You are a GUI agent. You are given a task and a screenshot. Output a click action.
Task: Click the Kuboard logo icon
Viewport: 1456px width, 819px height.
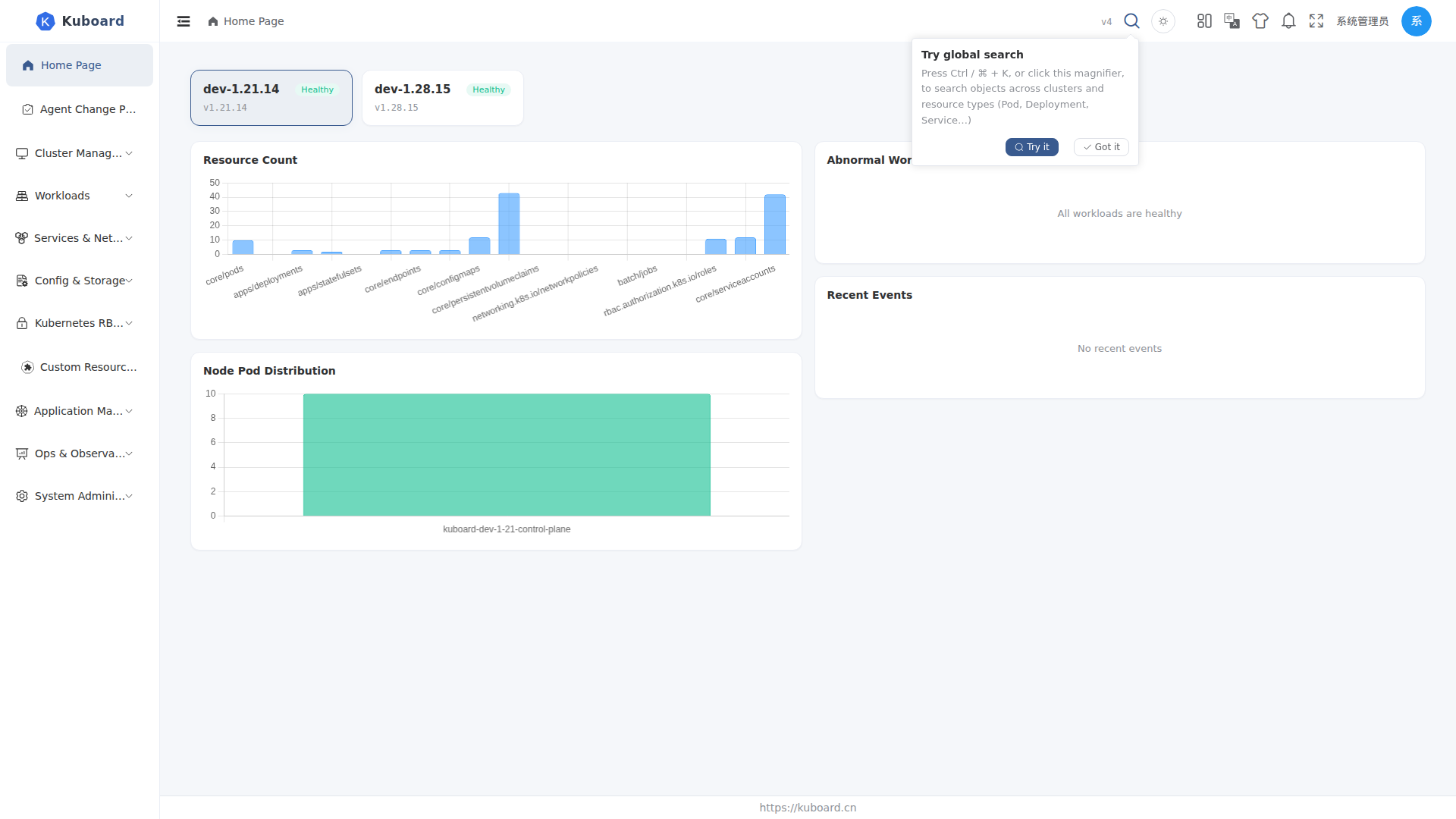pos(45,21)
